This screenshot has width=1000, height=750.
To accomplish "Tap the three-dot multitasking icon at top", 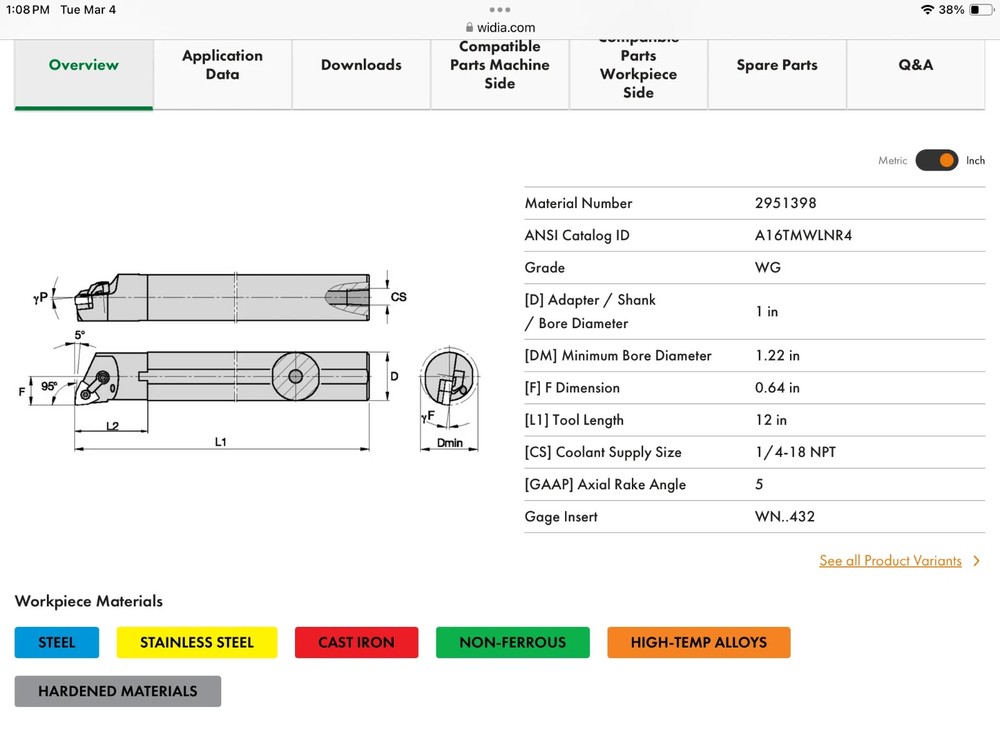I will [500, 10].
